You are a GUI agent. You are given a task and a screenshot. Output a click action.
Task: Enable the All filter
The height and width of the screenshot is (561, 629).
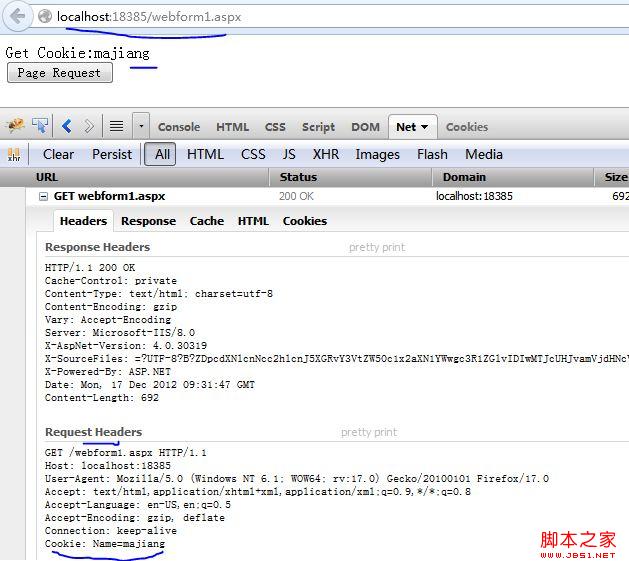161,154
